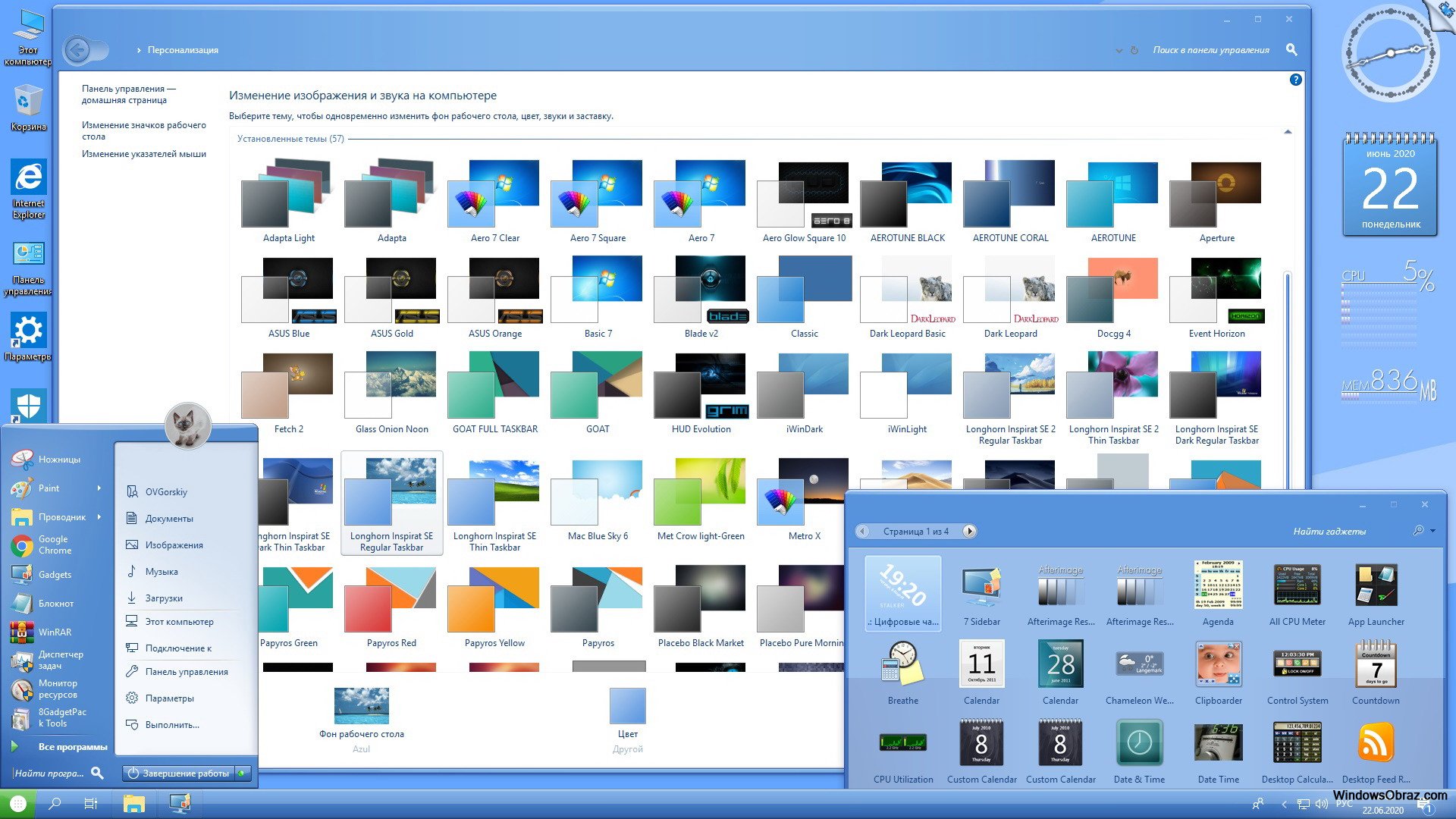
Task: Open the shutdown options arrow
Action: 242,773
